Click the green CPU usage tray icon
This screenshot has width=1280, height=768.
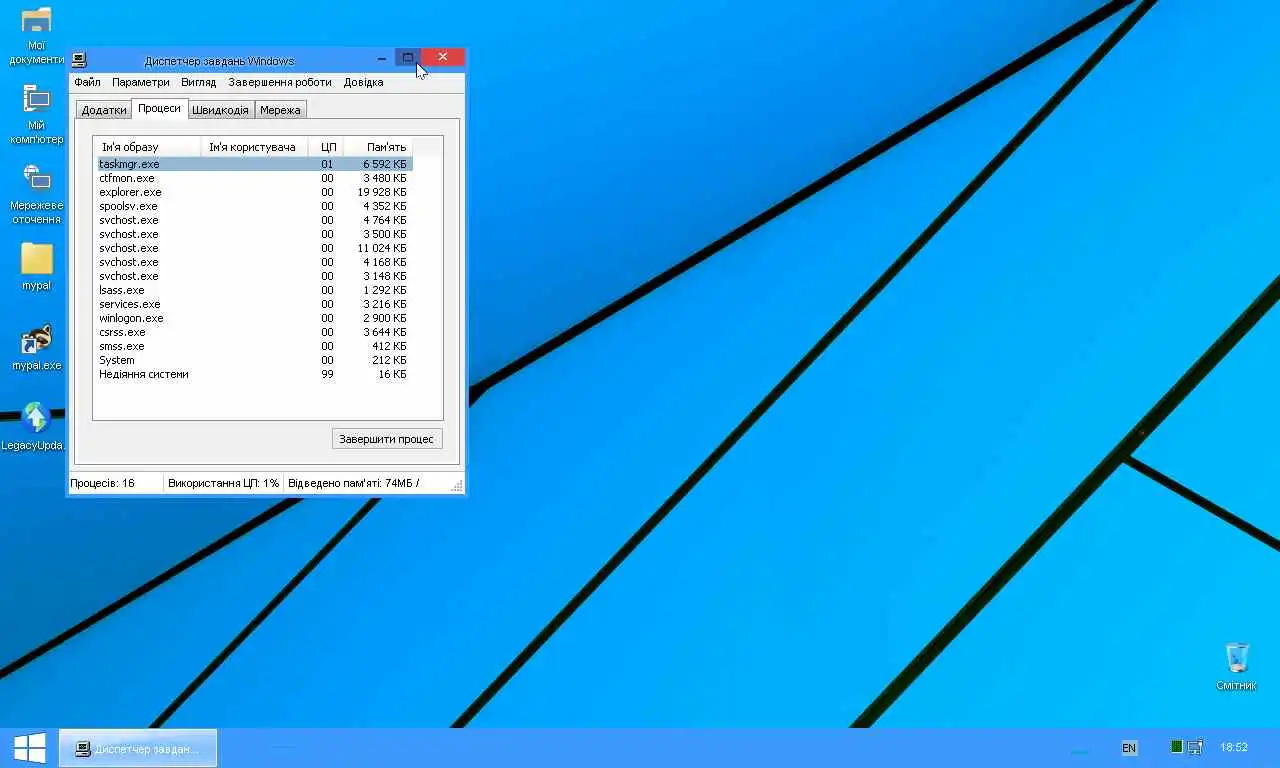(1177, 747)
